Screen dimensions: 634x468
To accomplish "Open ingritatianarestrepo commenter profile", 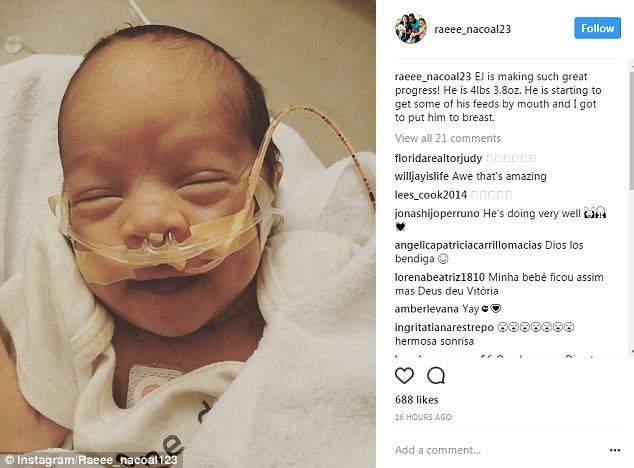I will point(444,327).
